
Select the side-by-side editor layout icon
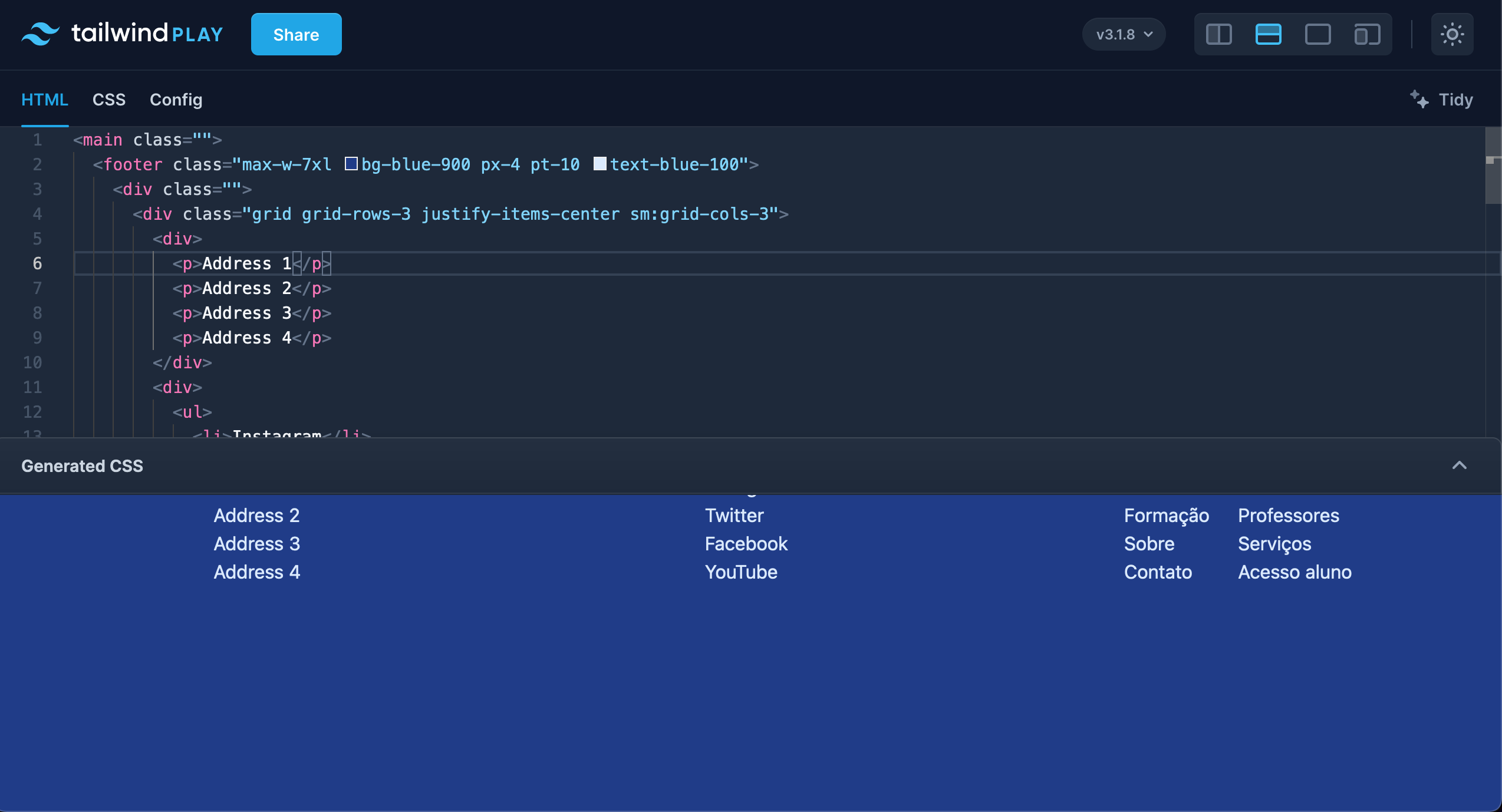pyautogui.click(x=1218, y=34)
